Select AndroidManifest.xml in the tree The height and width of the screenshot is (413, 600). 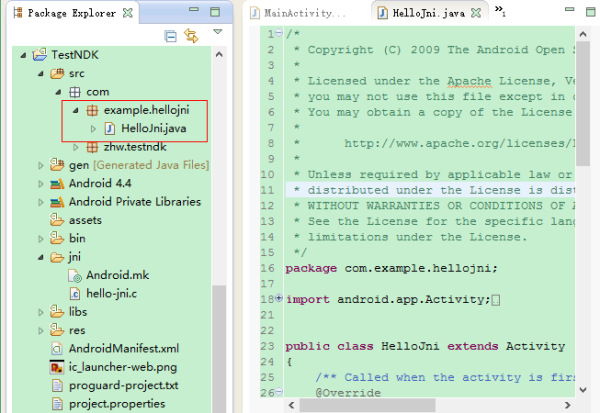124,349
